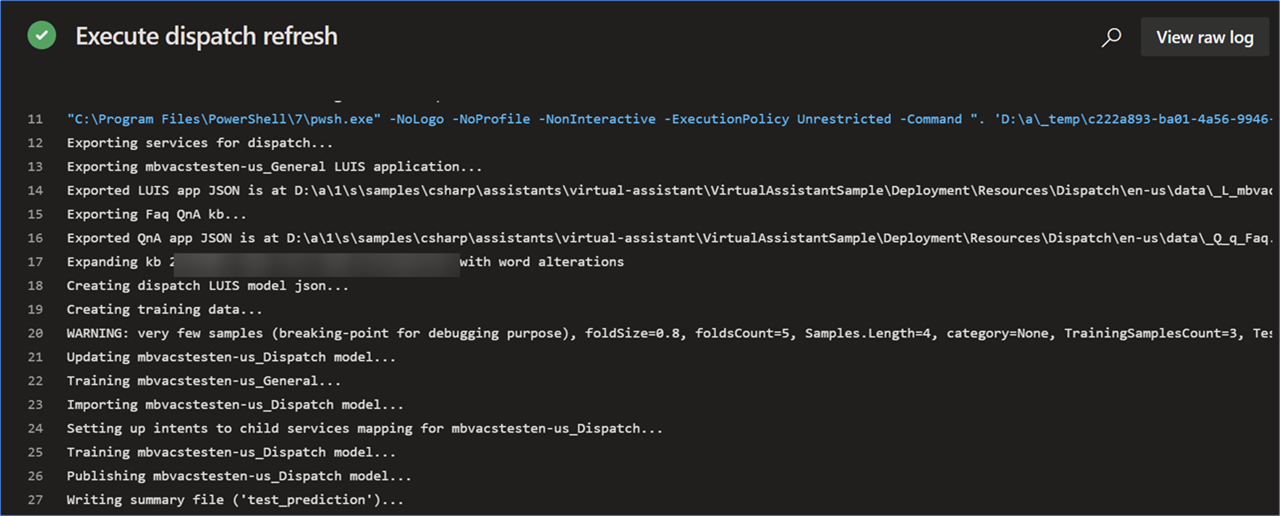Select log line number 12

click(x=35, y=143)
